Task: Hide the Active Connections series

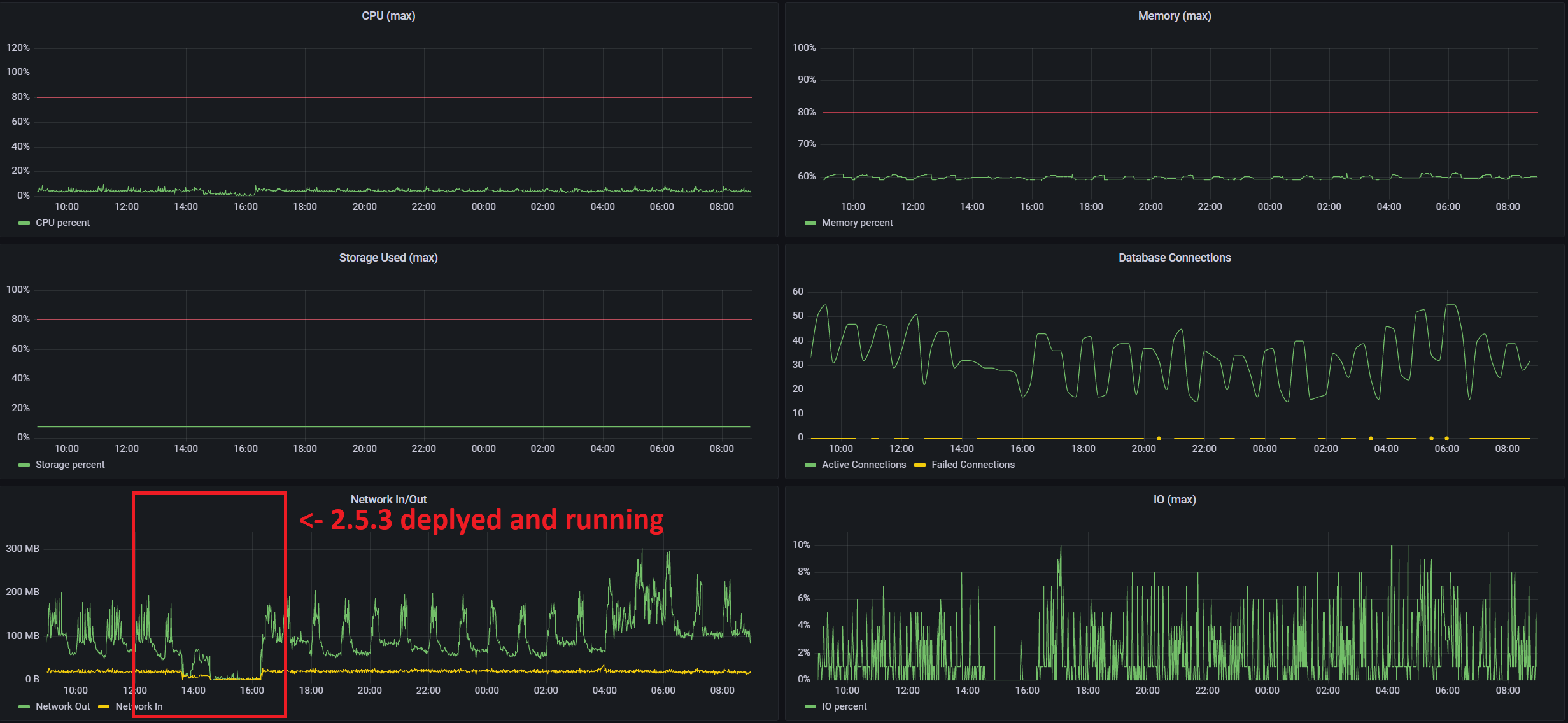Action: (863, 465)
